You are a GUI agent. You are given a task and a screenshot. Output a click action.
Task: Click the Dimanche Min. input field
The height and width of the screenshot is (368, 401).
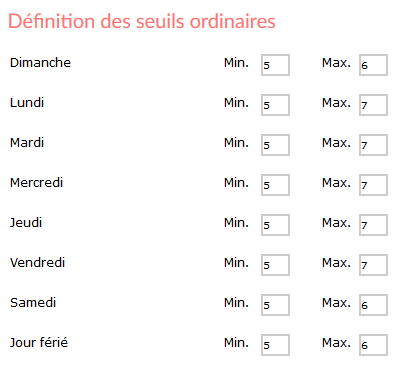click(275, 65)
